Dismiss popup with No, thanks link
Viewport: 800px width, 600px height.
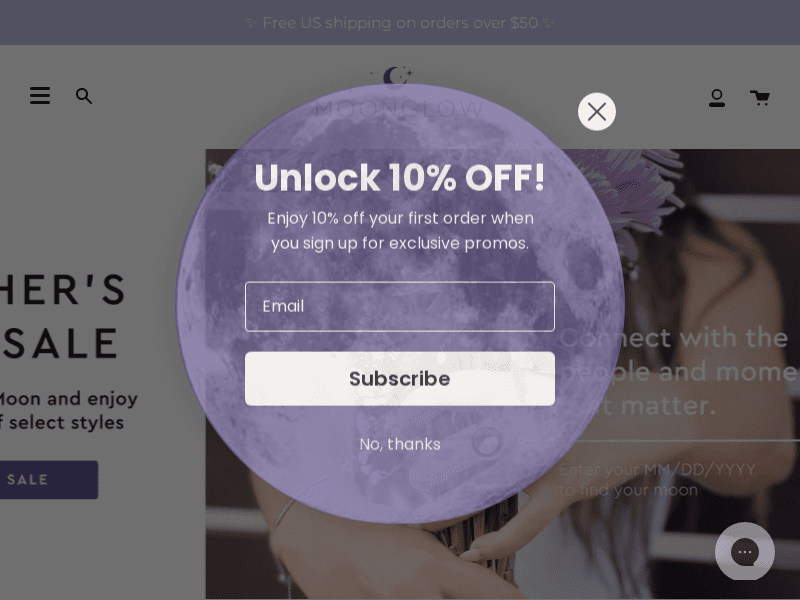pyautogui.click(x=399, y=444)
